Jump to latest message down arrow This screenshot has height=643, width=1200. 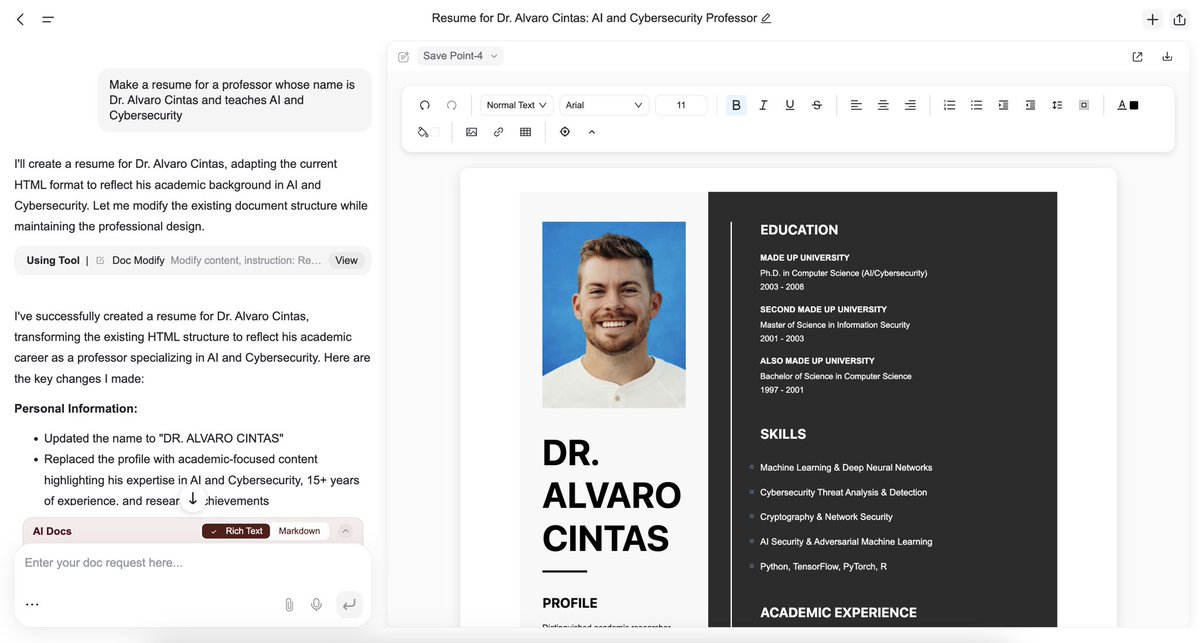coord(193,498)
